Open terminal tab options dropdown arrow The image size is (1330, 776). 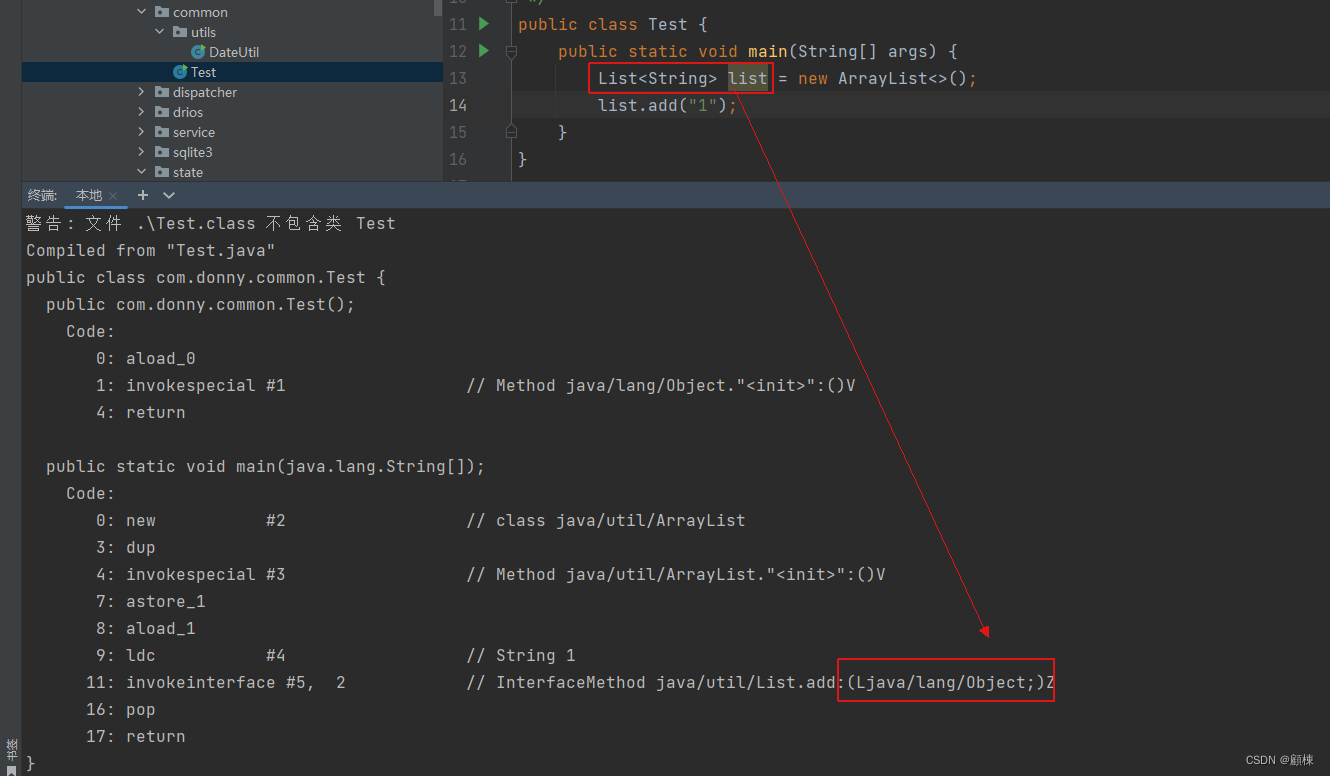coord(169,195)
